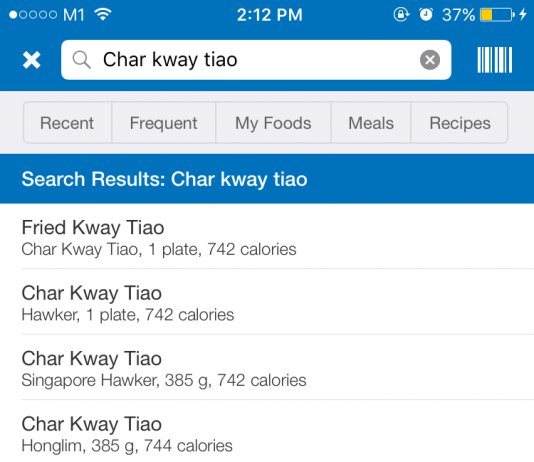Clear the search text with the gray X
Screen dimensions: 534x462
pyautogui.click(x=430, y=60)
